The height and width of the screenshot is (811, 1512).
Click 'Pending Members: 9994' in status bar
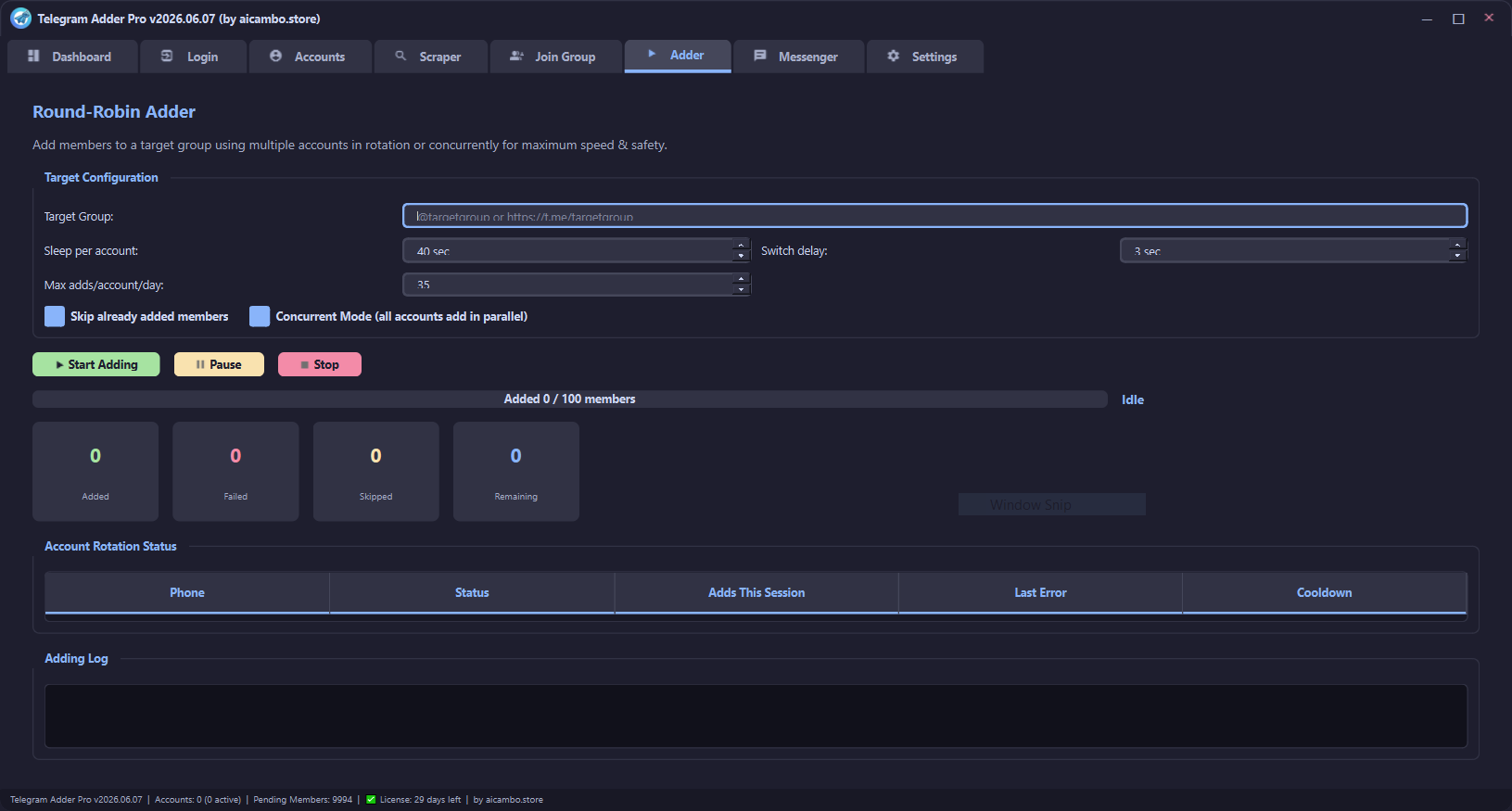tap(303, 799)
